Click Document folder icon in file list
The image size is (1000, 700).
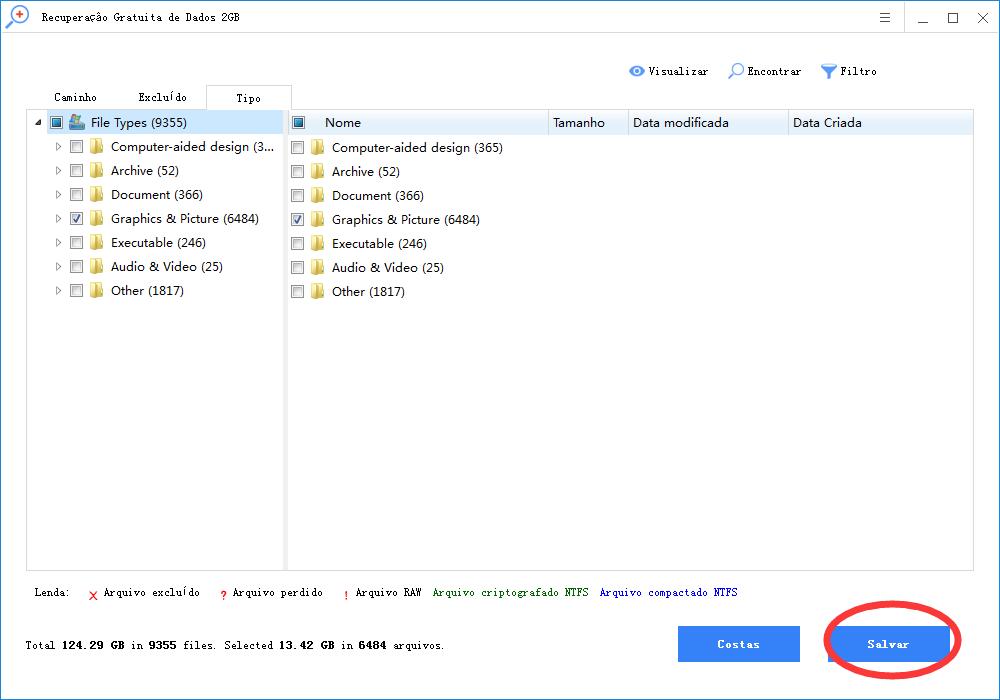click(318, 196)
